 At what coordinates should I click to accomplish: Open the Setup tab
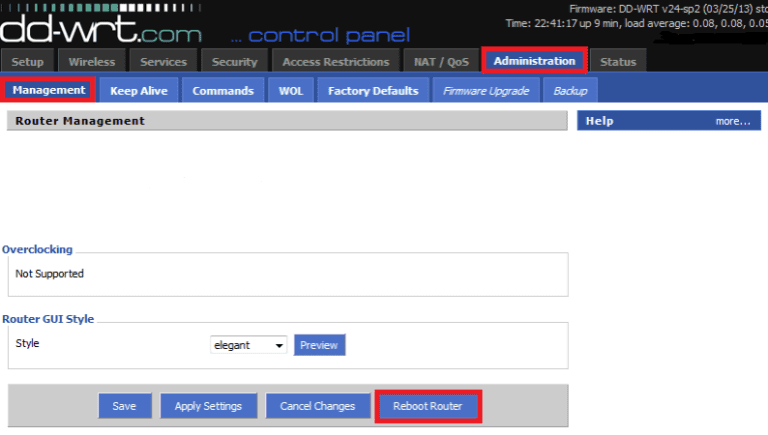tap(27, 62)
